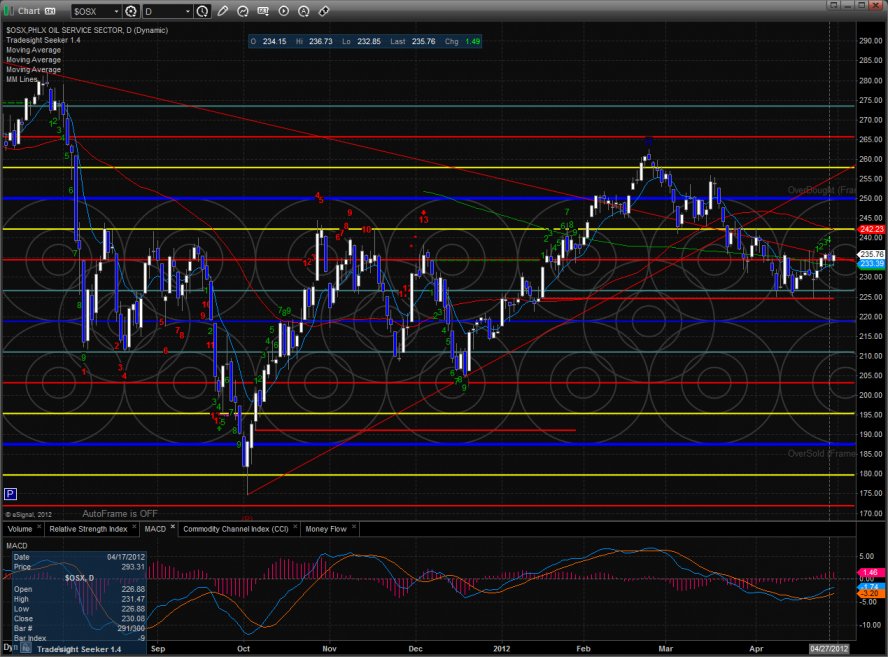888x657 pixels.
Task: Close the Commodity Channel Index tab
Action: pyautogui.click(x=295, y=526)
